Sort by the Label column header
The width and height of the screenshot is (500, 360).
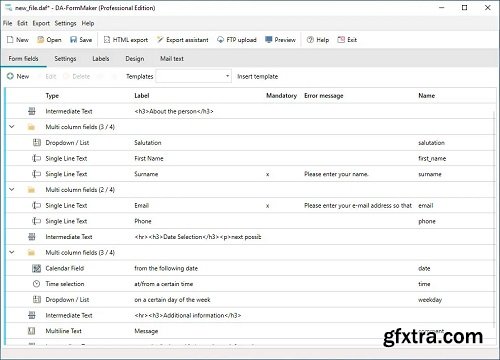click(142, 96)
